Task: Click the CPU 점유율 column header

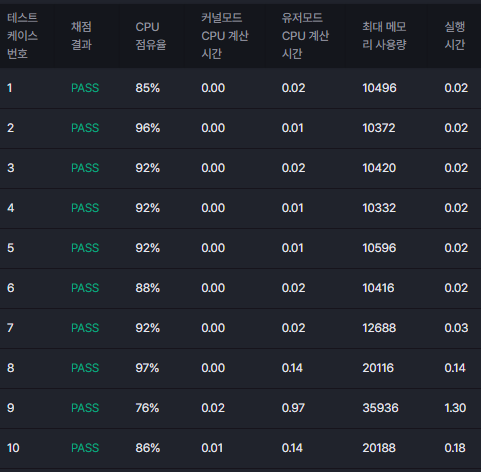Action: [x=151, y=36]
